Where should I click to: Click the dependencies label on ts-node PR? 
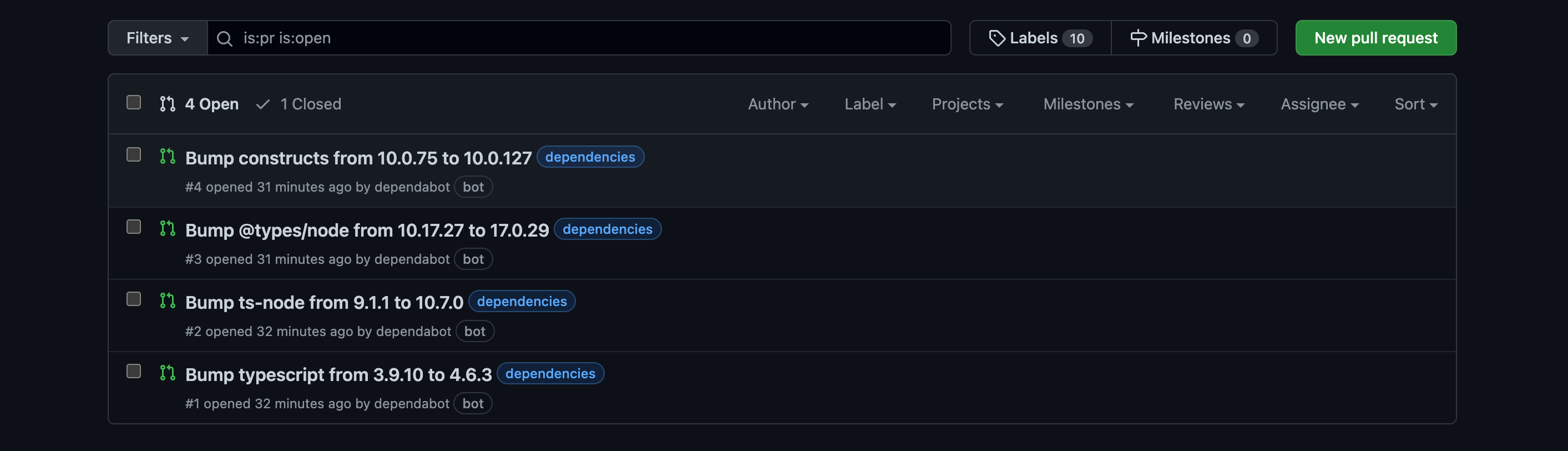pyautogui.click(x=522, y=301)
